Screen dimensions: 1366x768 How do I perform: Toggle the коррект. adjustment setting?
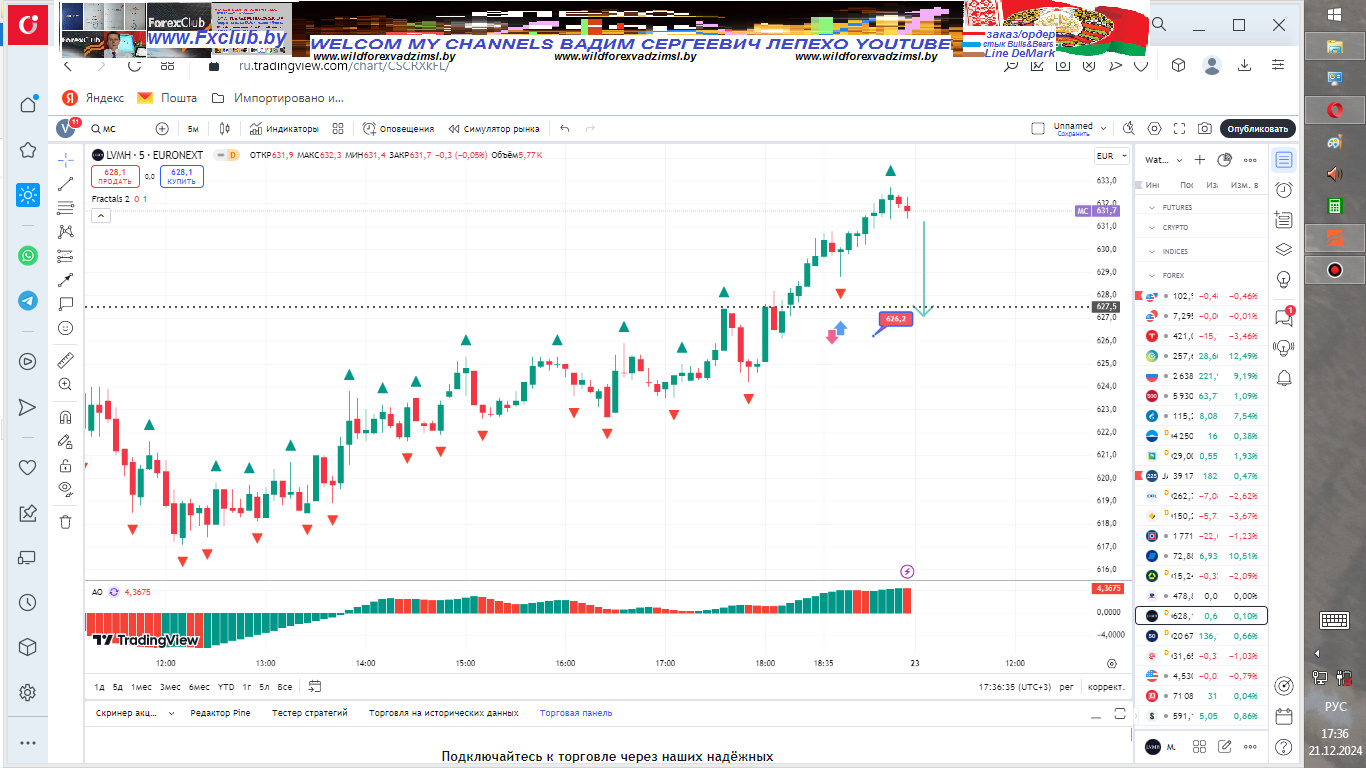pyautogui.click(x=1106, y=687)
